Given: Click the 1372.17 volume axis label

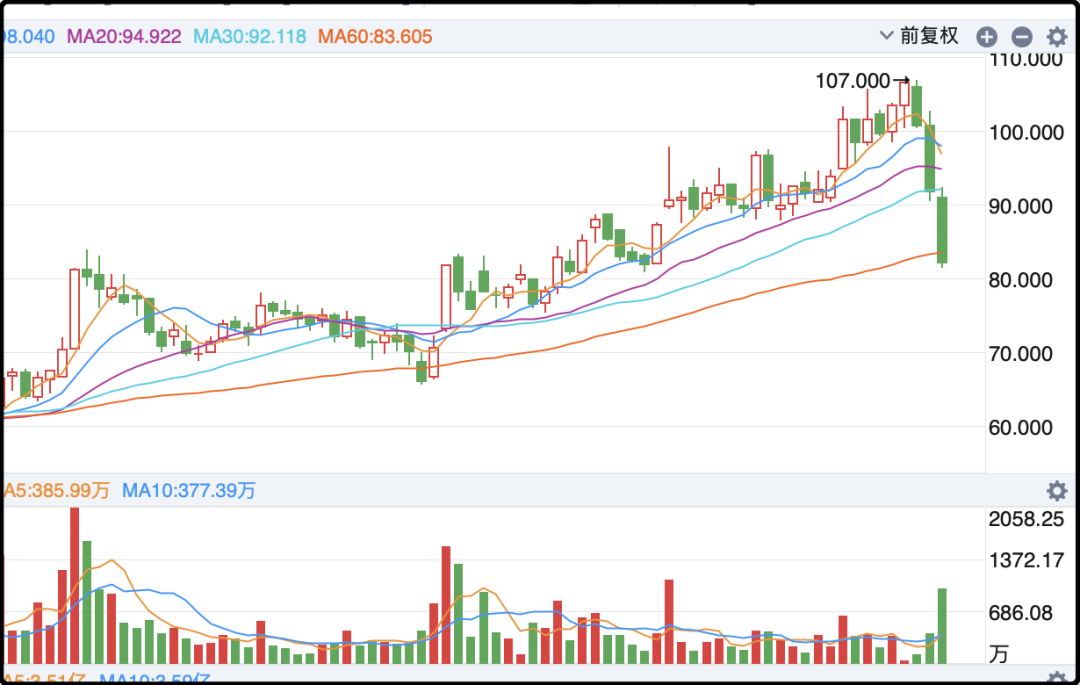Looking at the screenshot, I should click(x=1026, y=560).
